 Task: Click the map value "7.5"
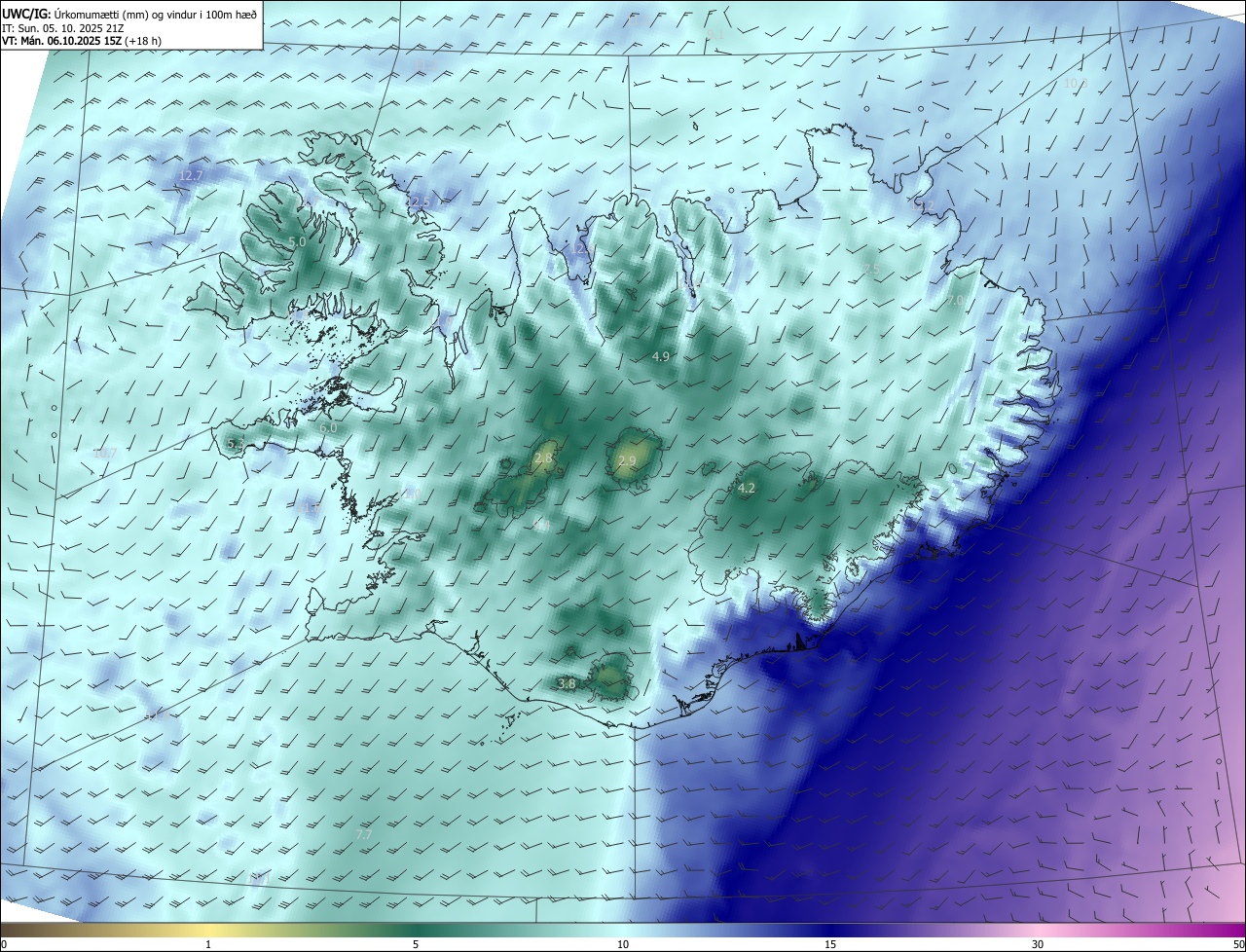[x=872, y=269]
